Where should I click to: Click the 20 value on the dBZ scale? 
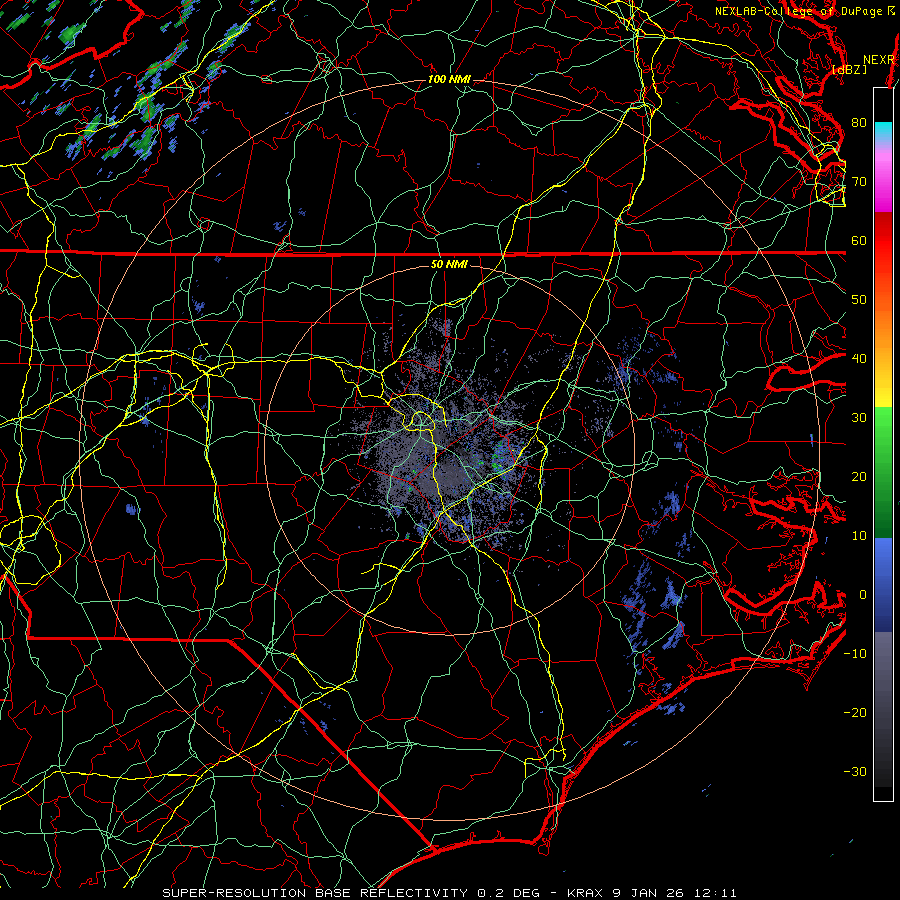[859, 477]
